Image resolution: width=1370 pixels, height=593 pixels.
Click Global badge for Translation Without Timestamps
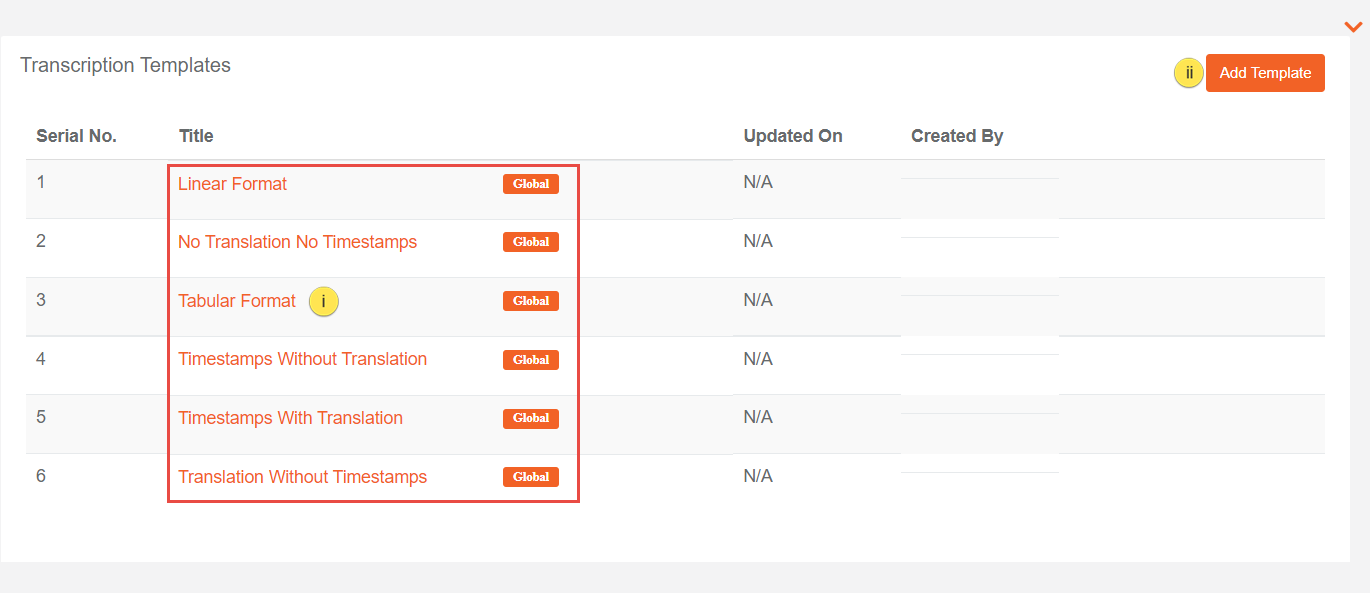[530, 477]
